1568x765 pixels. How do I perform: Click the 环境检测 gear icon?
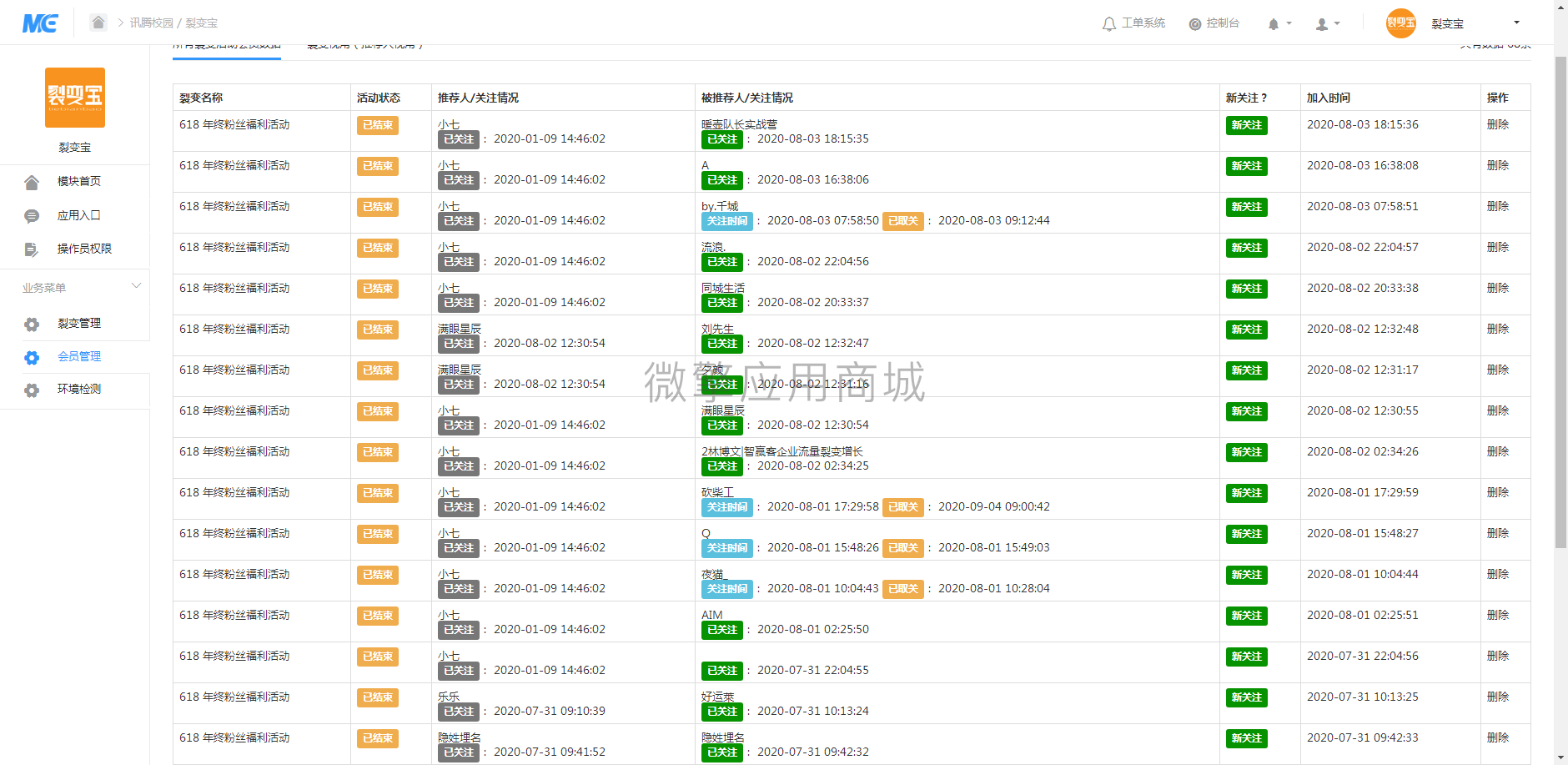[32, 390]
